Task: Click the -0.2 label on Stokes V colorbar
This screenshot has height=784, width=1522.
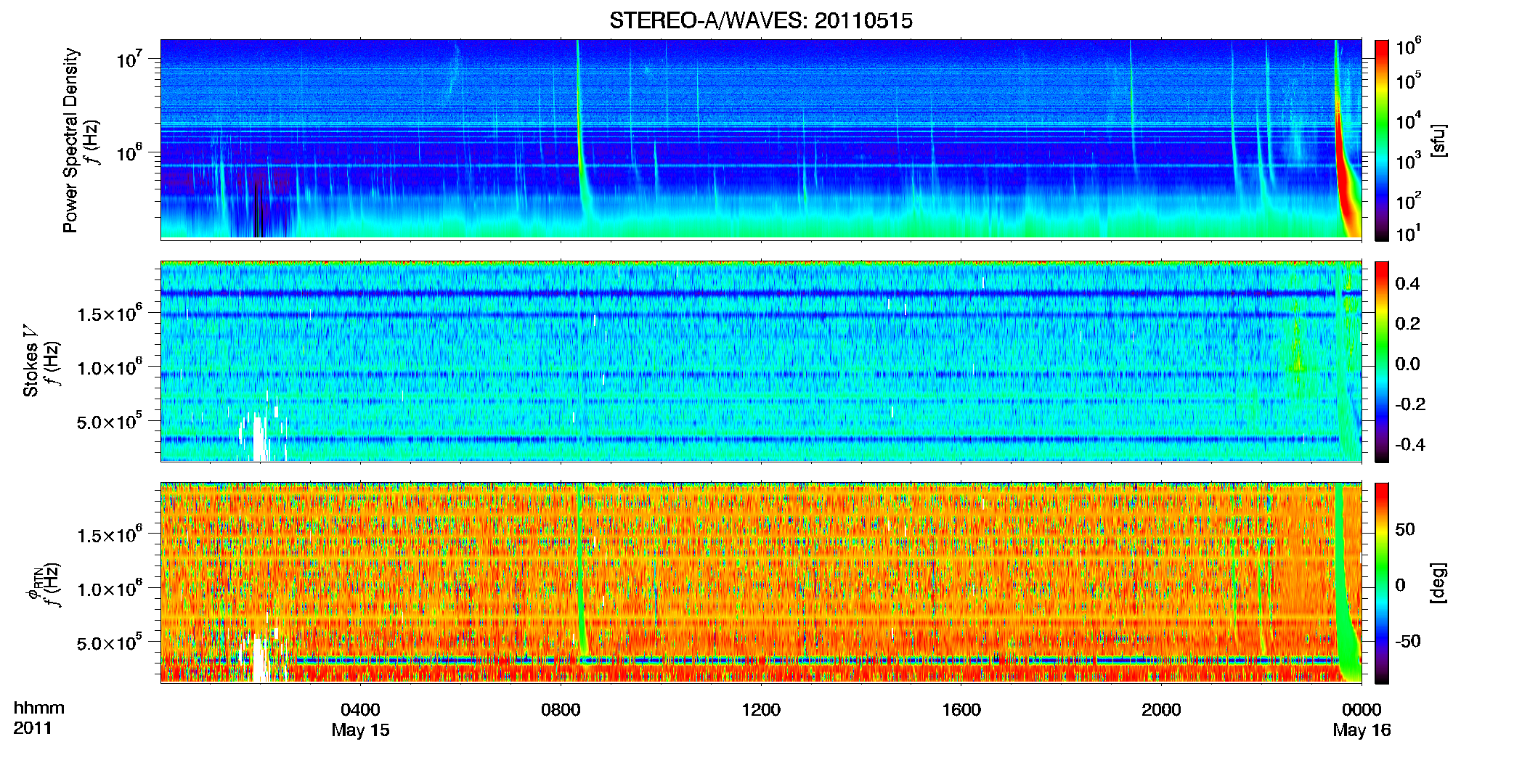Action: click(1410, 404)
